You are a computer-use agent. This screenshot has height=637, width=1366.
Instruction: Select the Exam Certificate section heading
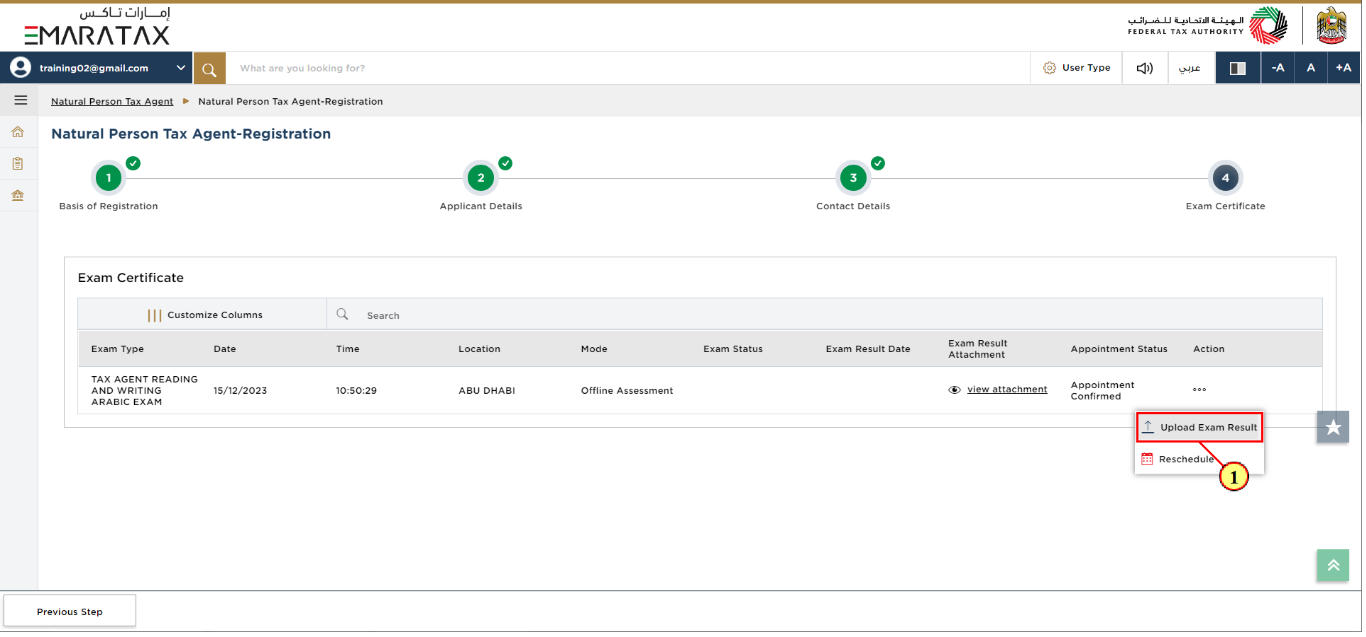click(x=131, y=278)
